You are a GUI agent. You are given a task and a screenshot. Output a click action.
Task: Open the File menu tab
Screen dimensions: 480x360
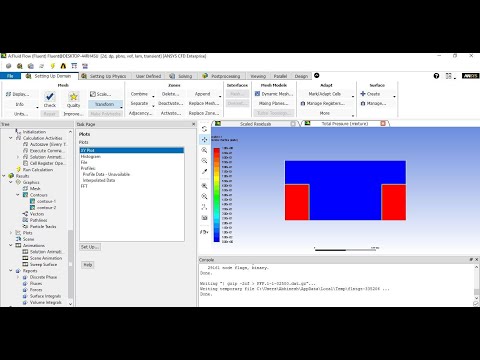[10, 76]
